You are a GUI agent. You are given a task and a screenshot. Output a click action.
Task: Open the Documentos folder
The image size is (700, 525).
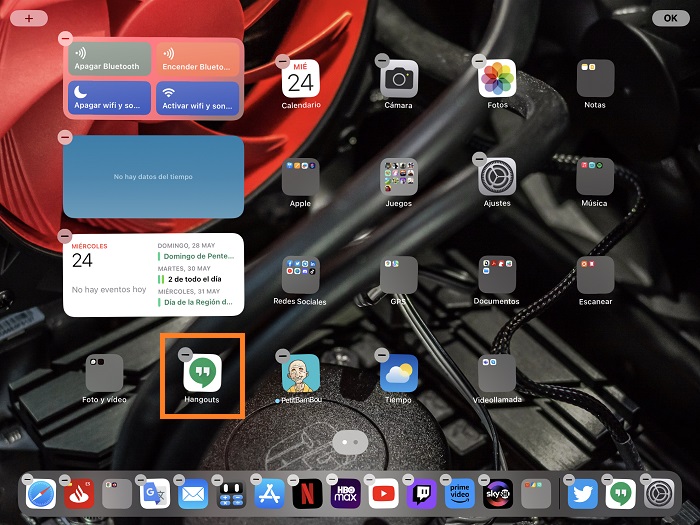tap(497, 275)
